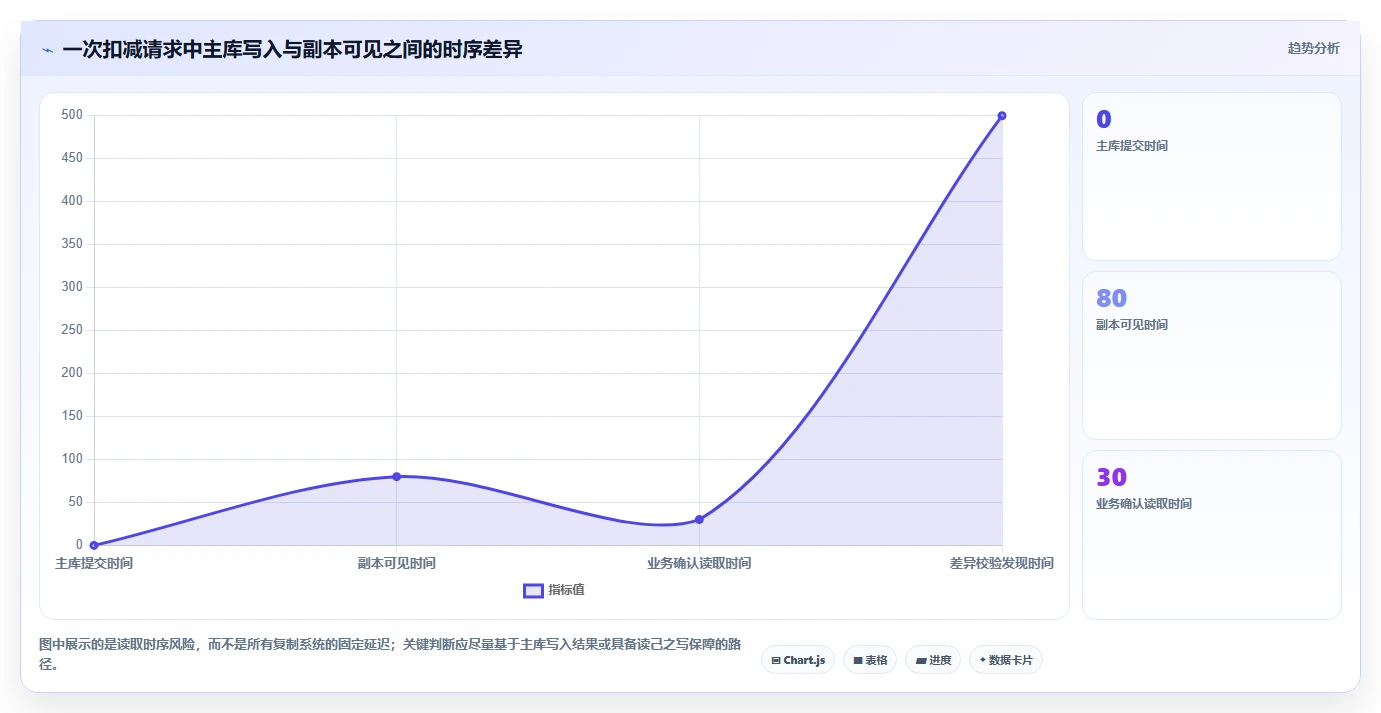Open the 业务确认读取时间 stat card showing 30
This screenshot has height=713, width=1381.
point(1211,535)
